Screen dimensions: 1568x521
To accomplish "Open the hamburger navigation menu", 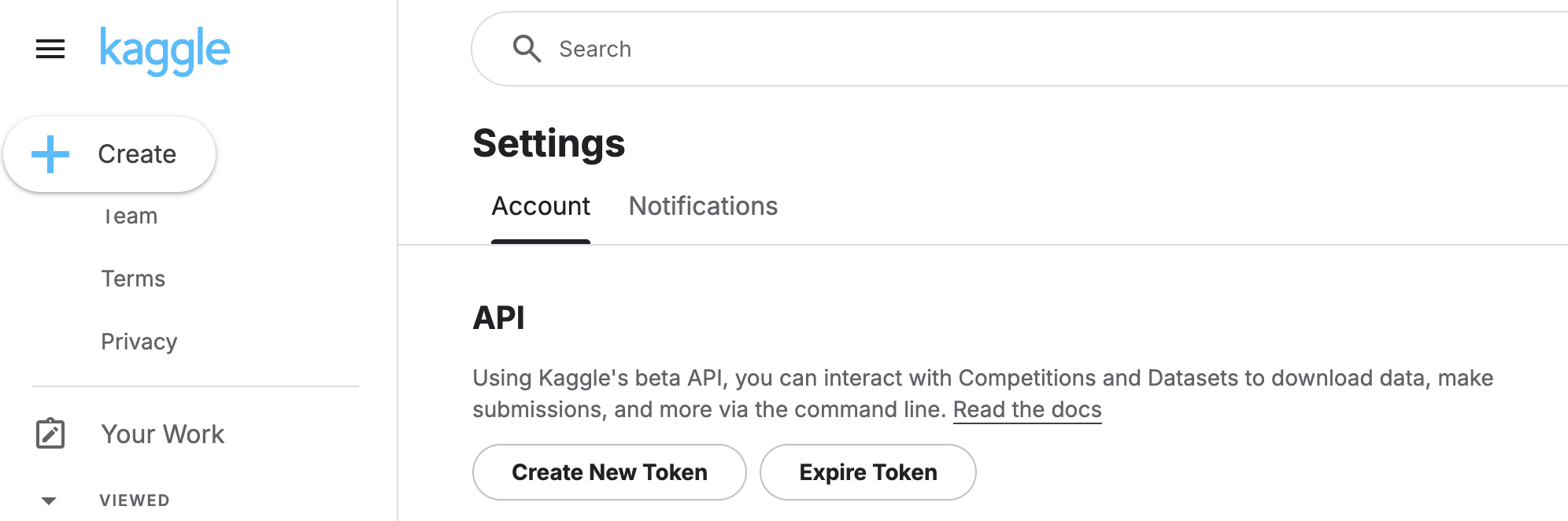I will coord(50,50).
